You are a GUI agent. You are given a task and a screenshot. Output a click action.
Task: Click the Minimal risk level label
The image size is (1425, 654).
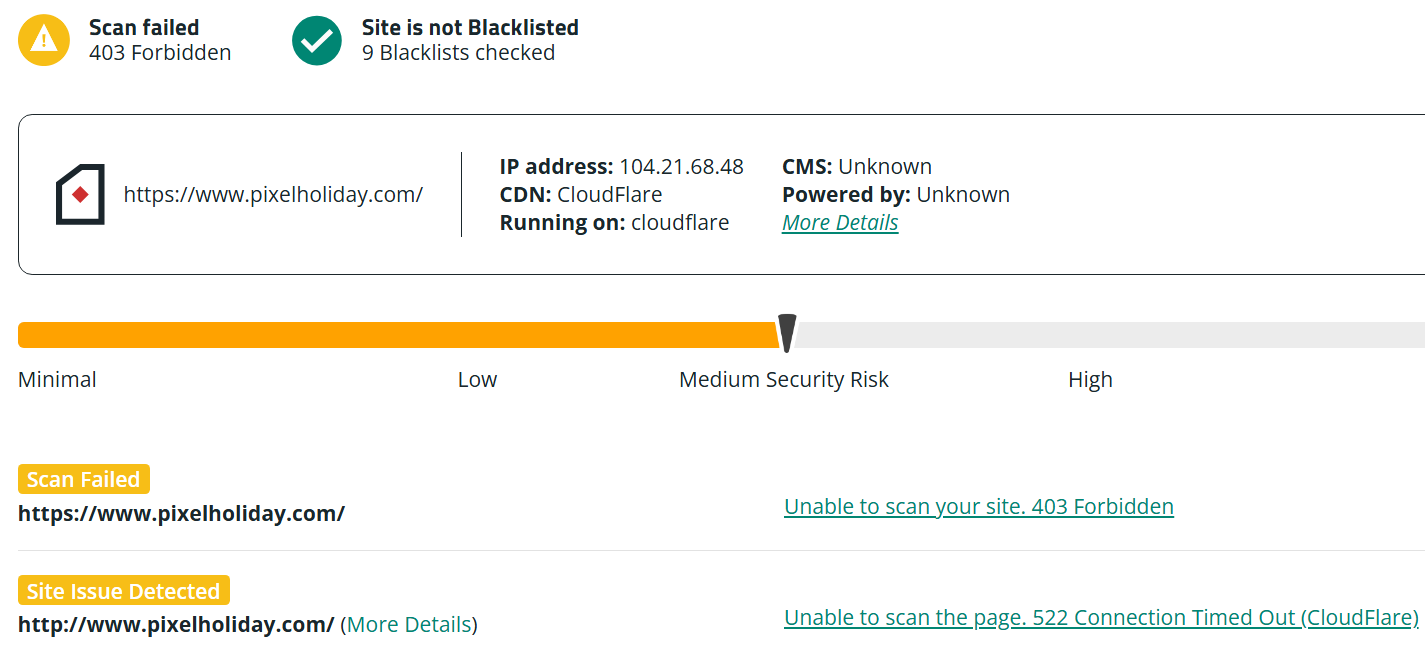(57, 379)
